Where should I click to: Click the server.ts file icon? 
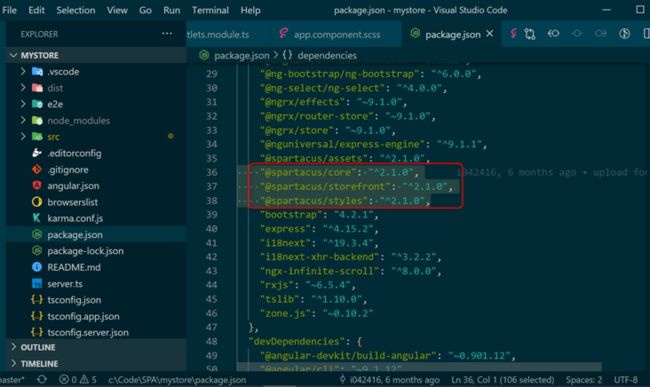coord(37,283)
